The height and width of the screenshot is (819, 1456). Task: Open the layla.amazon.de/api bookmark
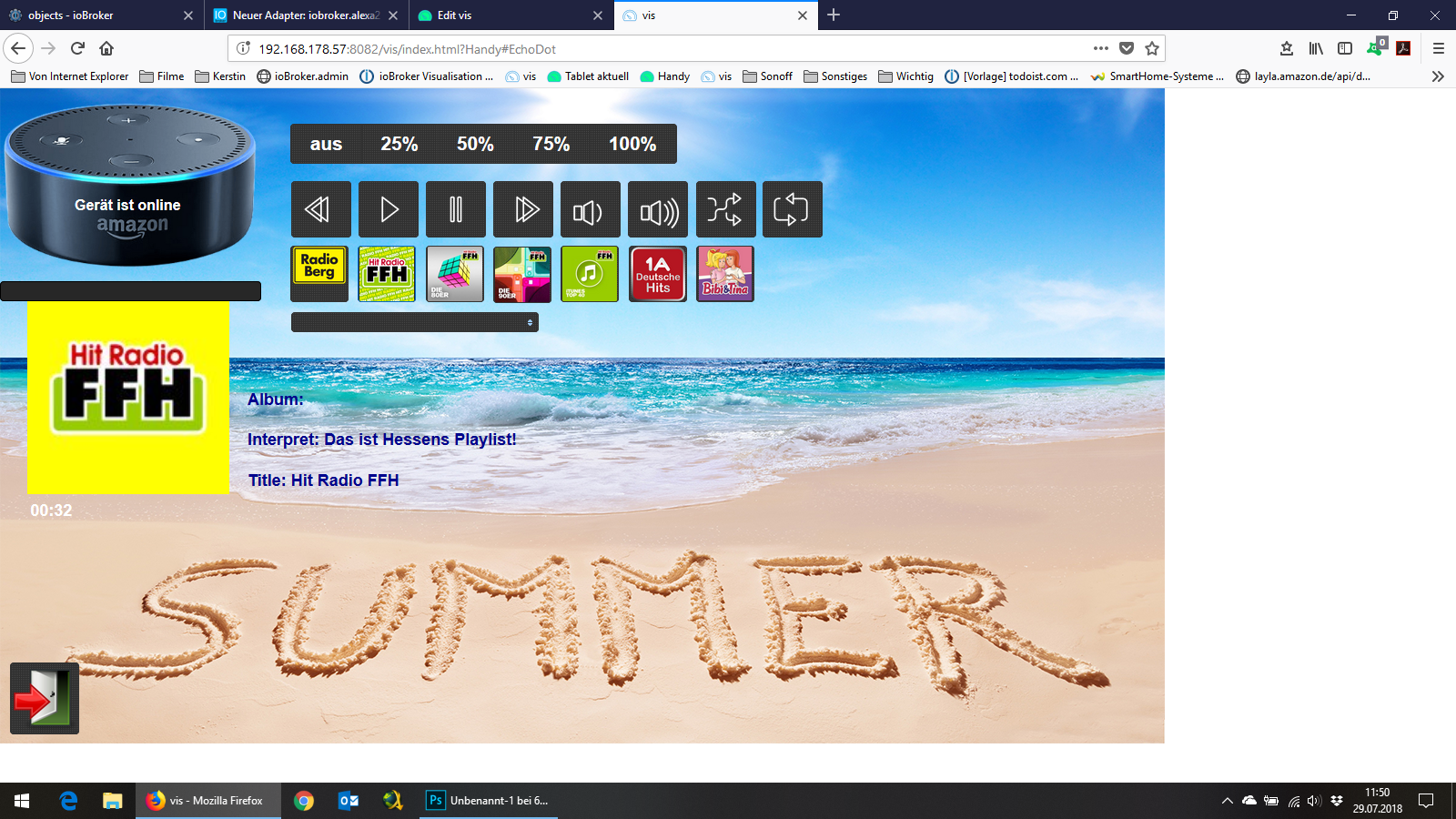[1303, 76]
